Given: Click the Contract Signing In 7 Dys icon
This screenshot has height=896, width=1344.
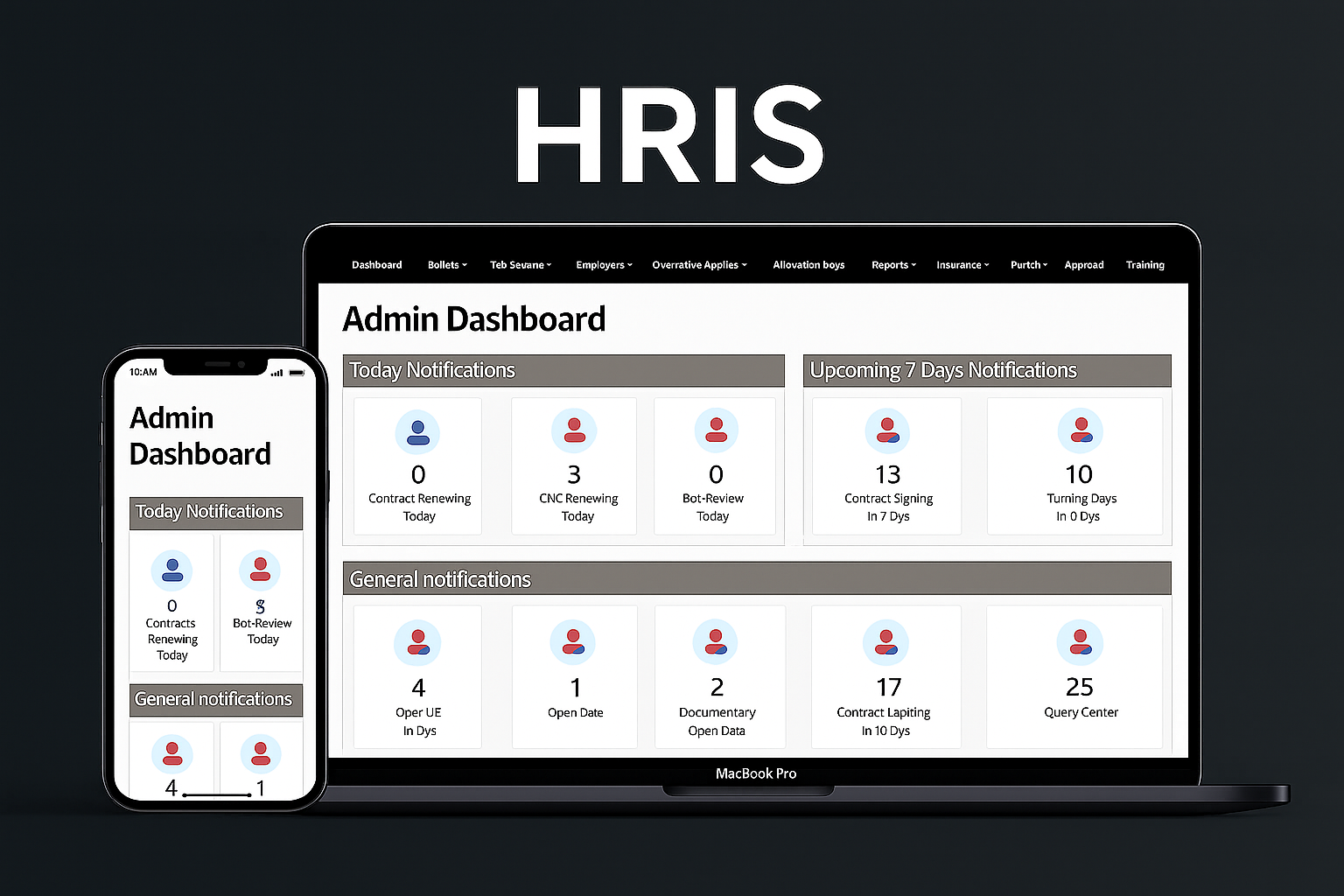Looking at the screenshot, I should coord(887,431).
